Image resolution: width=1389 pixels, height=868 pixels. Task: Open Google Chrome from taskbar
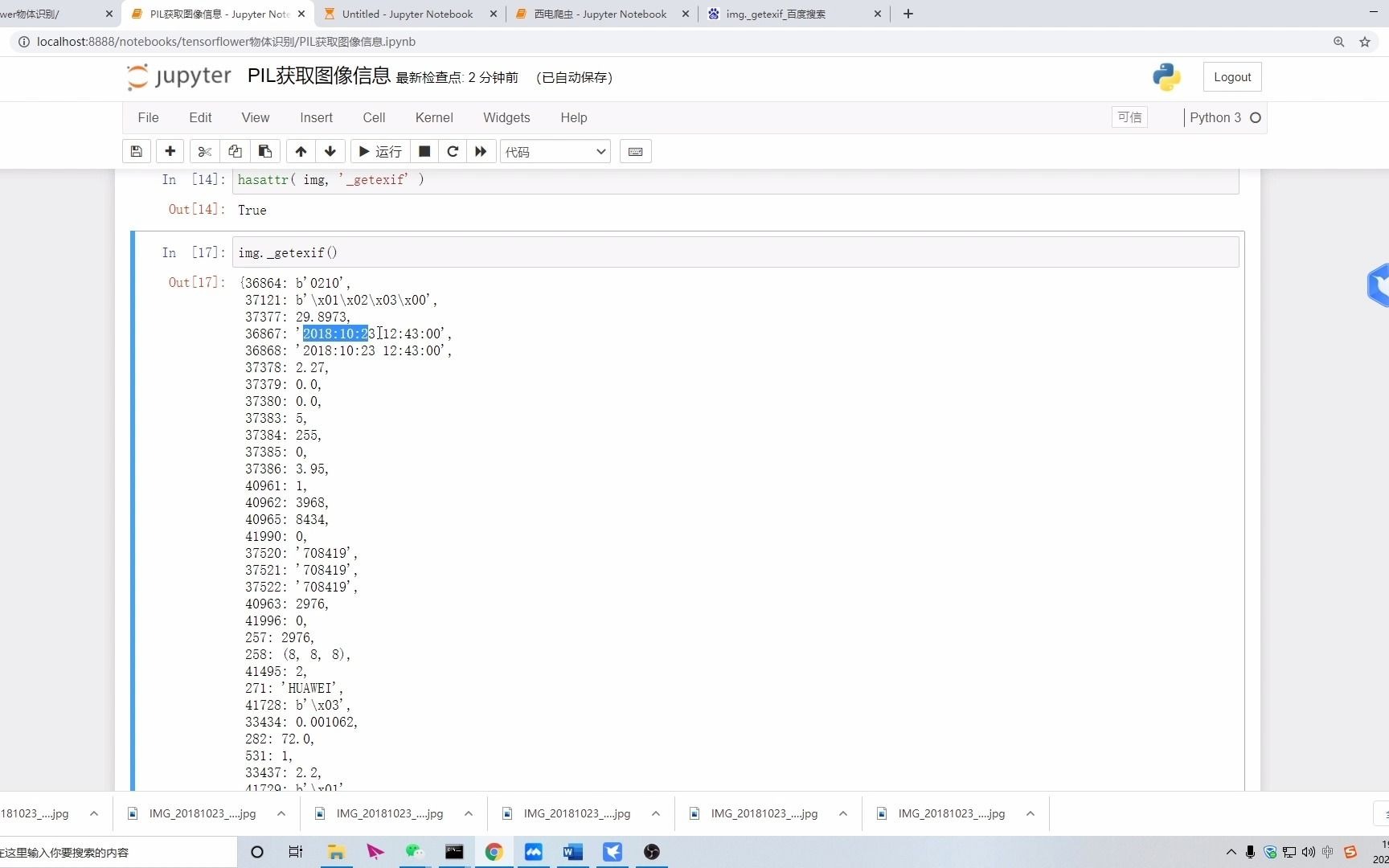[494, 852]
